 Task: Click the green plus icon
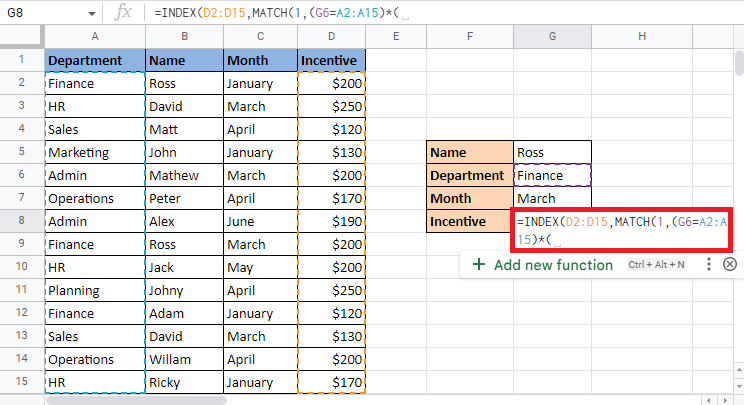(x=479, y=265)
